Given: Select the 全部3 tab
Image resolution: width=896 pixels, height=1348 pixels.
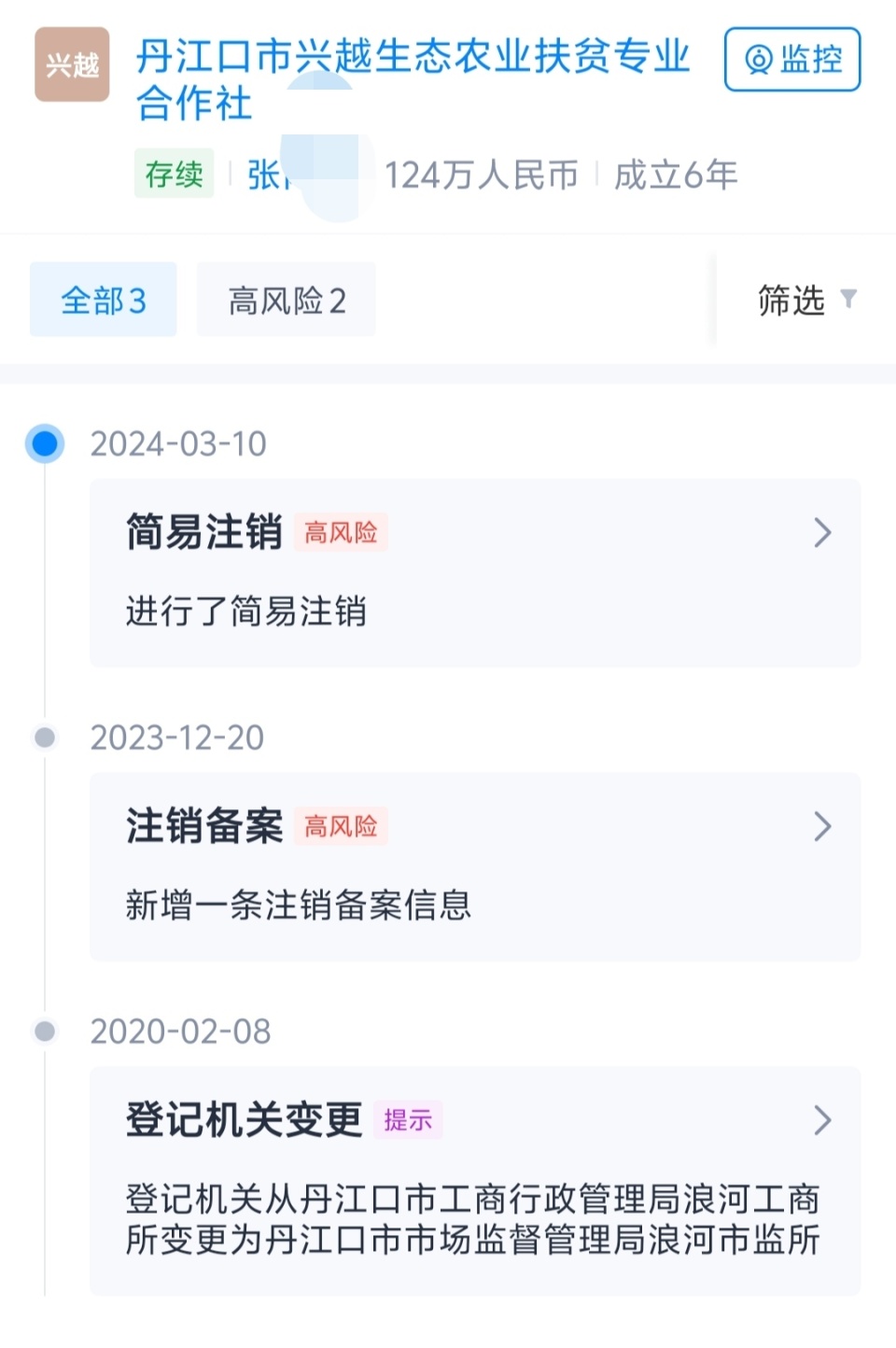Looking at the screenshot, I should [104, 300].
